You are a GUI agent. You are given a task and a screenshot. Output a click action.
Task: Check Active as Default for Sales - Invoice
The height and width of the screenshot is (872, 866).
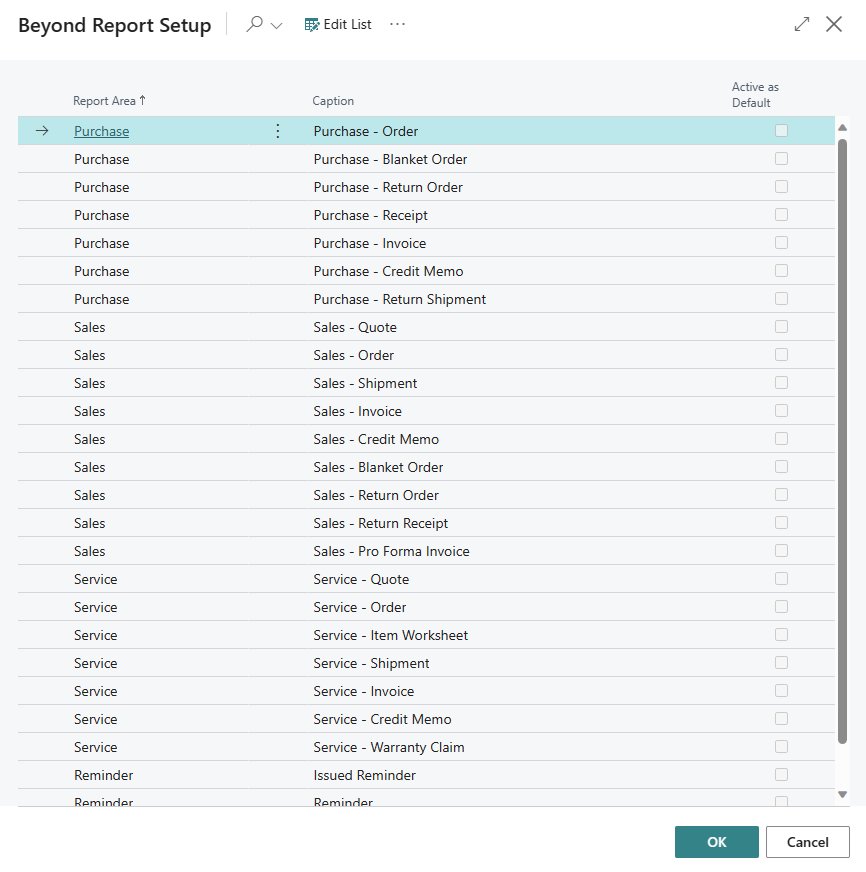coord(781,411)
